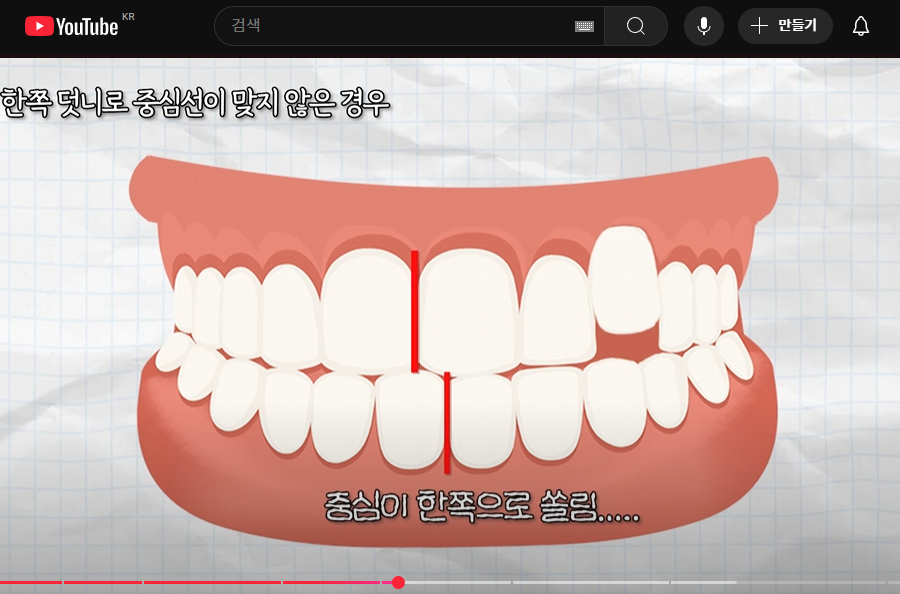Click the gray unwatched part of the progress bar
This screenshot has height=594, width=900.
600,581
